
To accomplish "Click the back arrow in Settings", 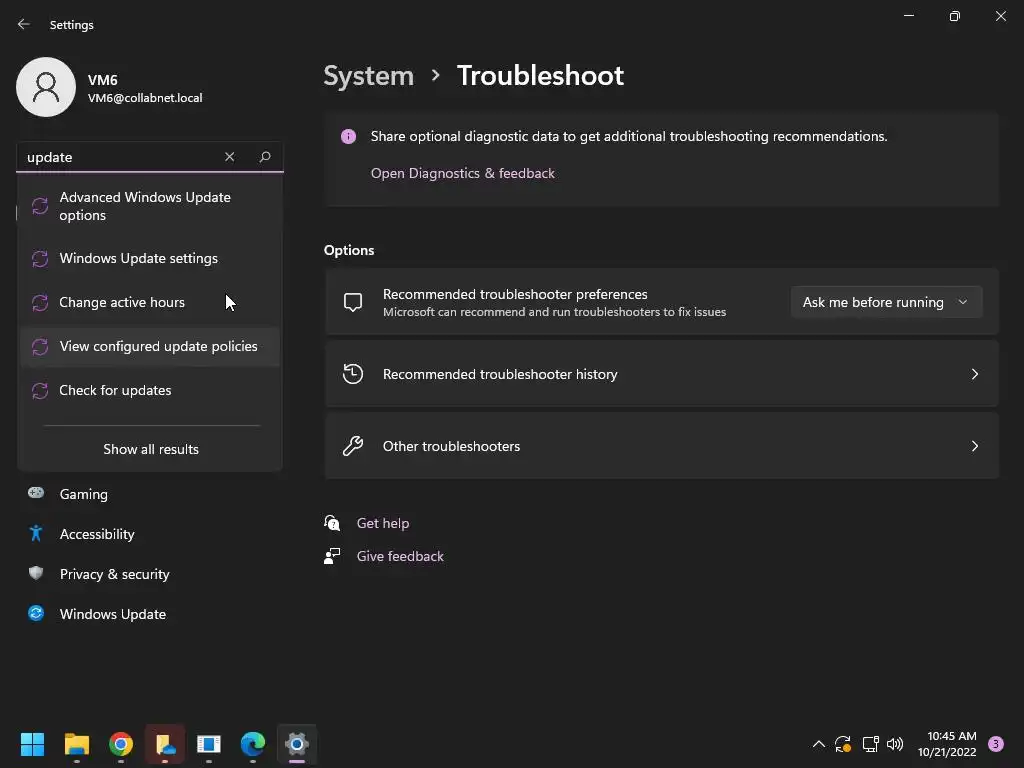I will pos(24,24).
